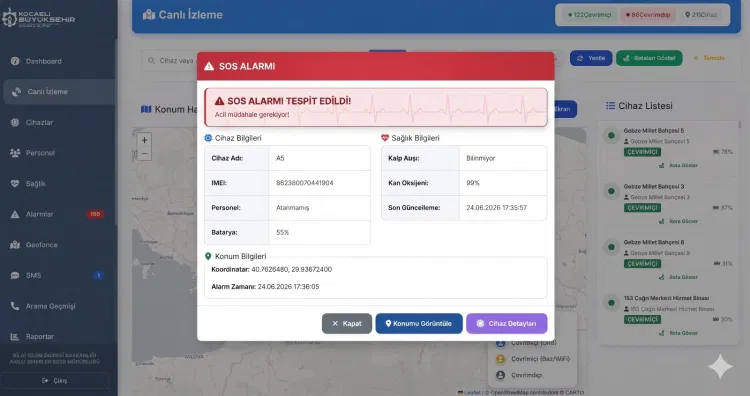Open Arama Geçmişi phone icon
The height and width of the screenshot is (396, 750).
pyautogui.click(x=15, y=306)
